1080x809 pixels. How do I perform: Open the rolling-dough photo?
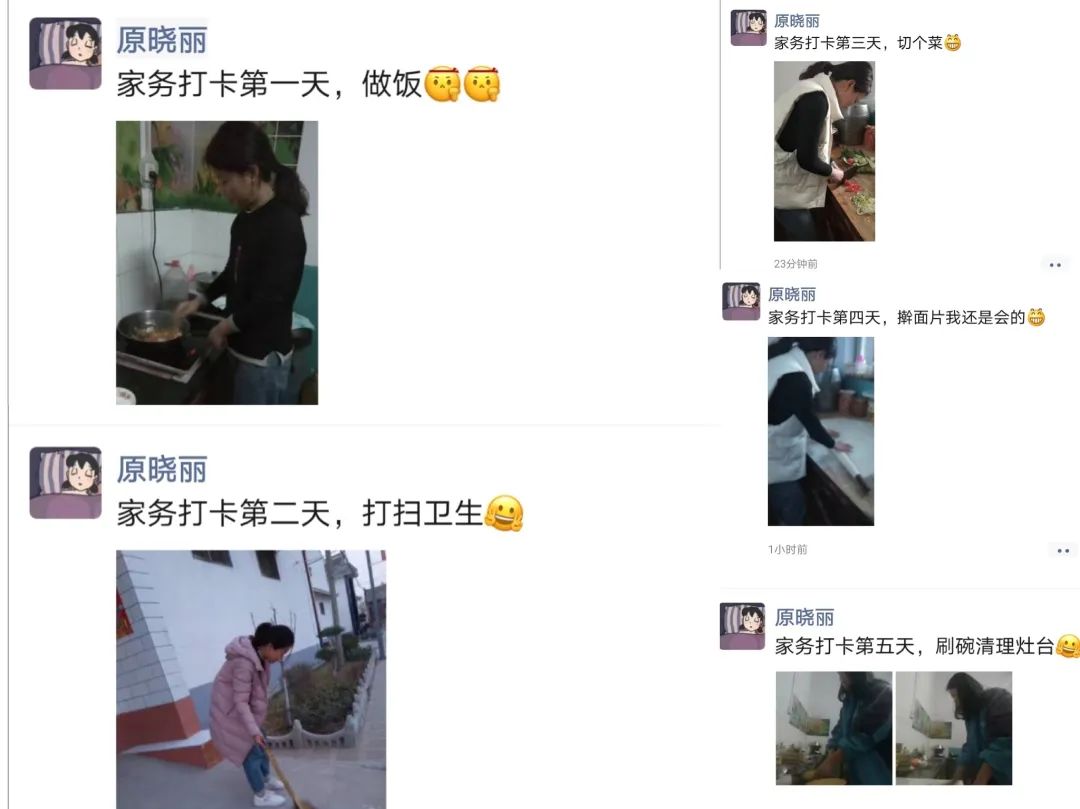821,431
